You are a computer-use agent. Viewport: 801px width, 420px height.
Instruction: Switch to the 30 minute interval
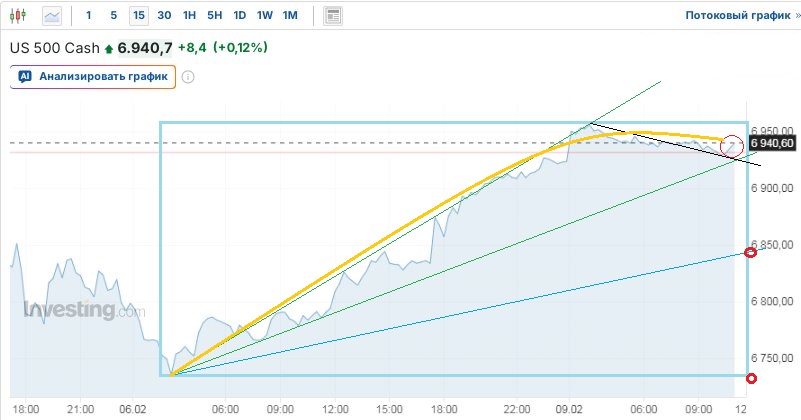(164, 16)
